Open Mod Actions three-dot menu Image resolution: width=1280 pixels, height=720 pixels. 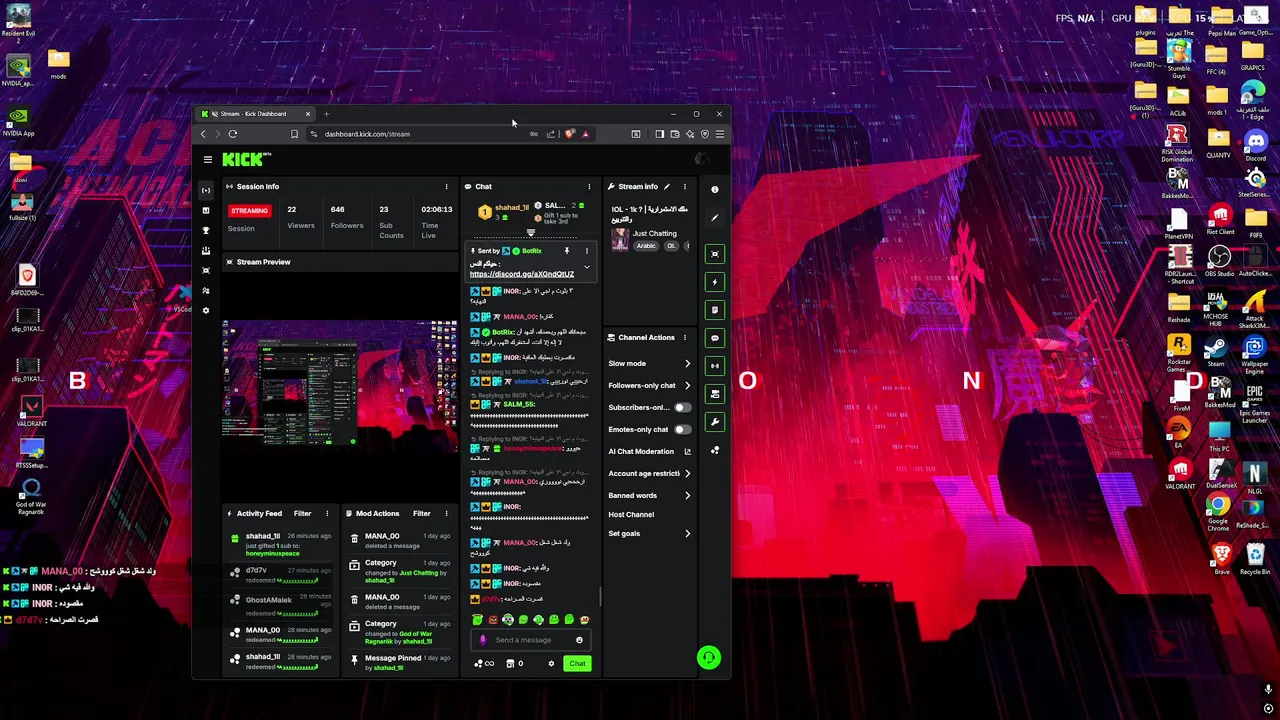click(446, 514)
